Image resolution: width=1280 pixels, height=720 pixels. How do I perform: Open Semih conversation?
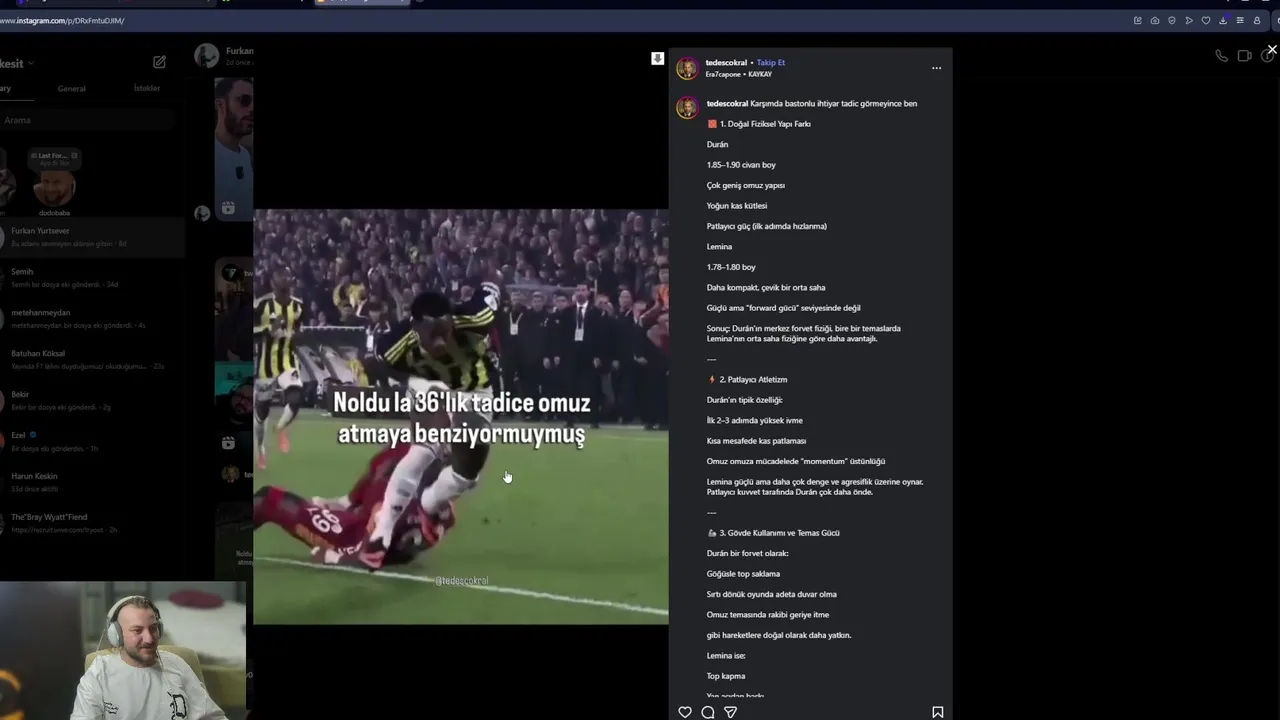pos(92,278)
